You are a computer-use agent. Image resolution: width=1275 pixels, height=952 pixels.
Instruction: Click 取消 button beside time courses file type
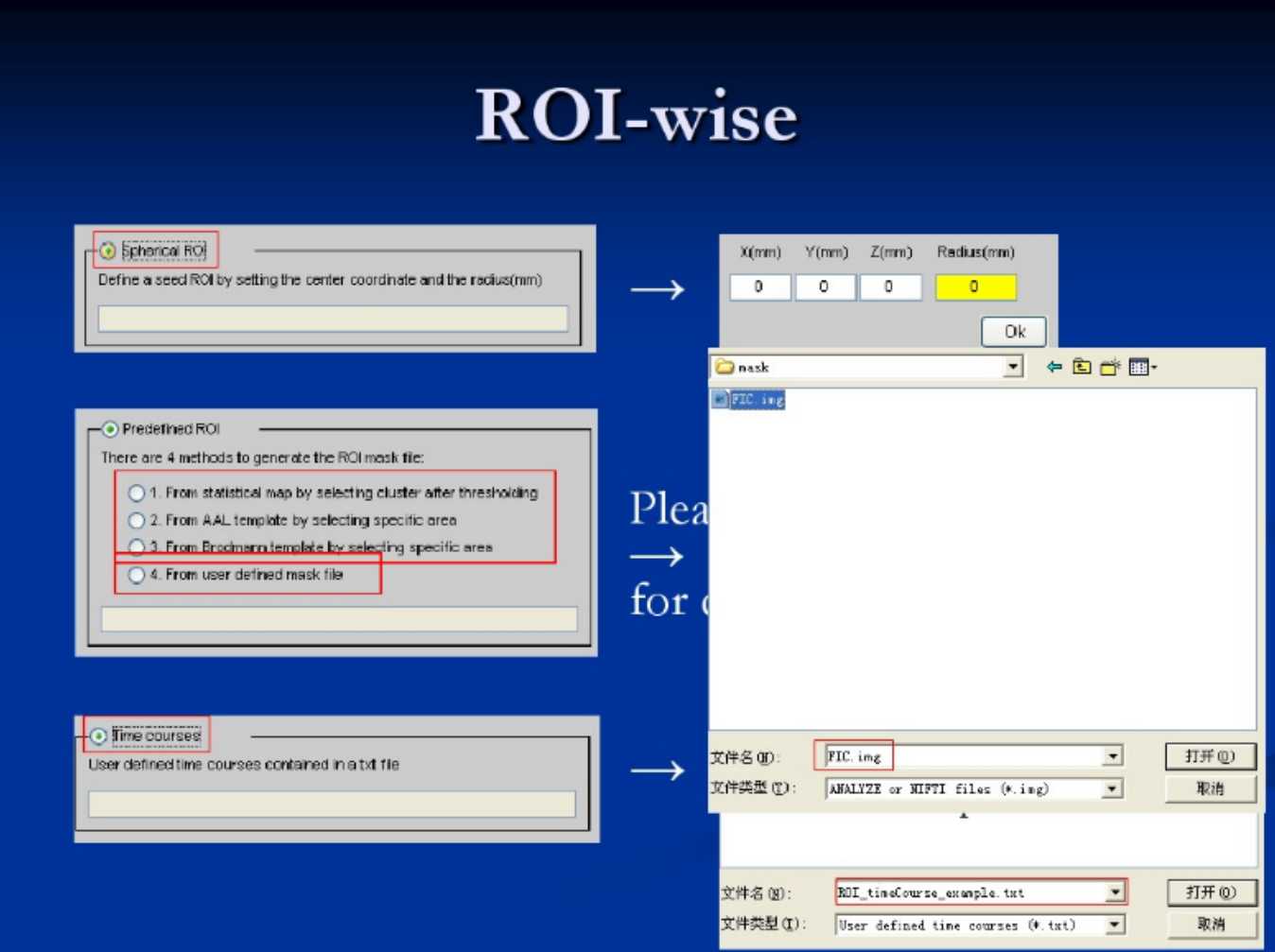(x=1212, y=925)
